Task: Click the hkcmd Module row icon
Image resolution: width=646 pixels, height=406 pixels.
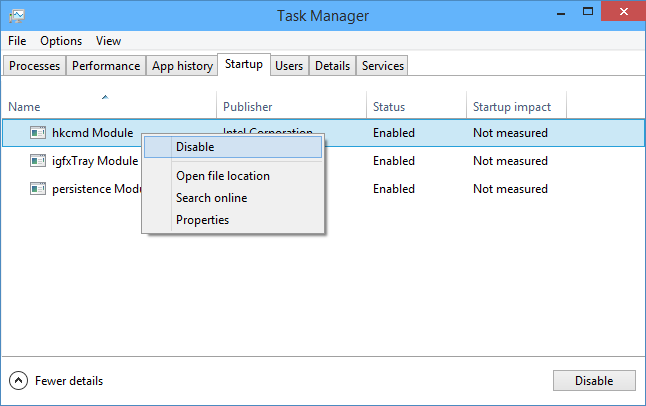Action: coord(38,133)
